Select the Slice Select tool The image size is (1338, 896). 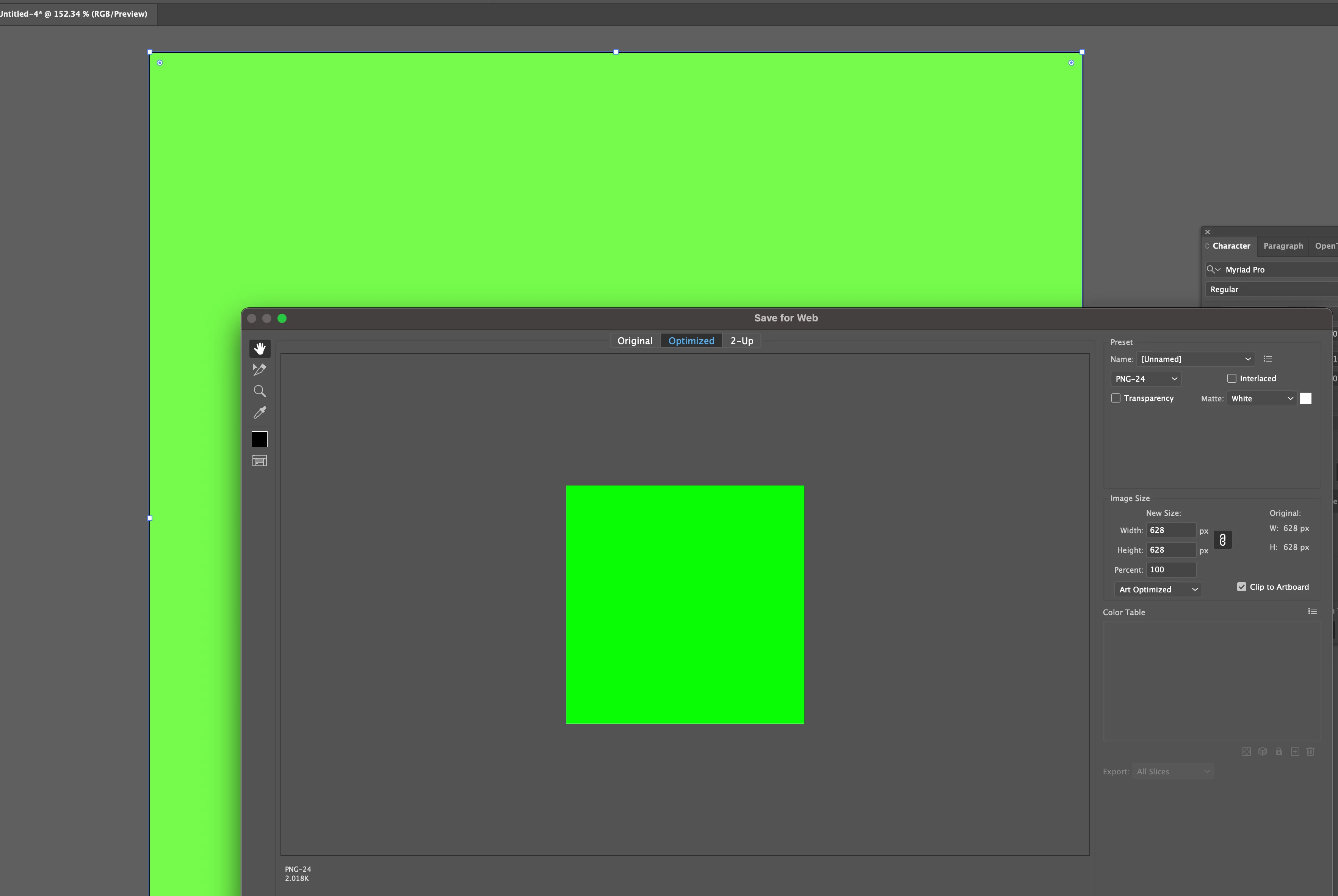click(x=259, y=370)
